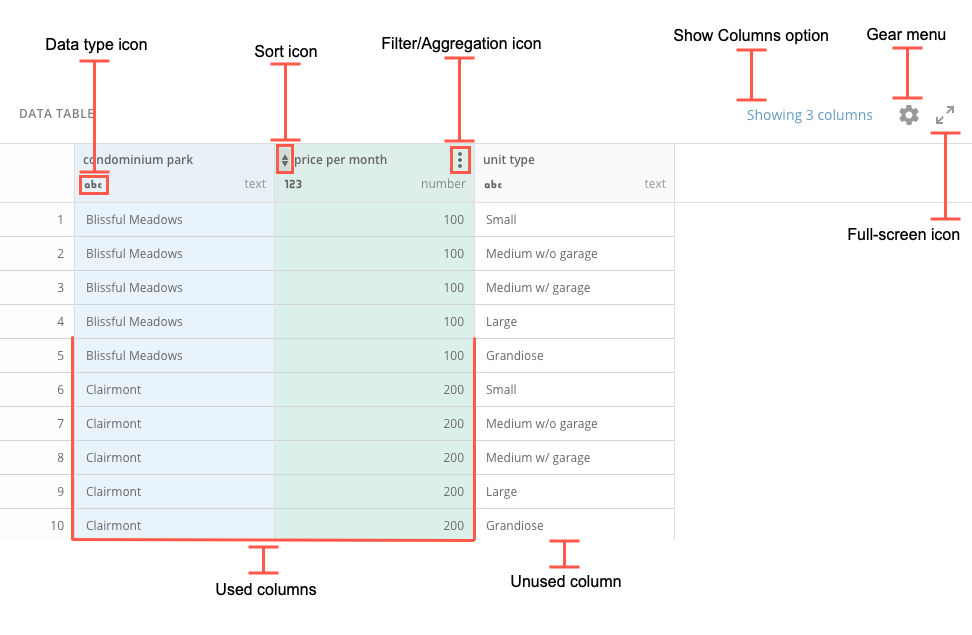Click the abc data type icon under condominium park
The height and width of the screenshot is (635, 972).
[x=93, y=184]
